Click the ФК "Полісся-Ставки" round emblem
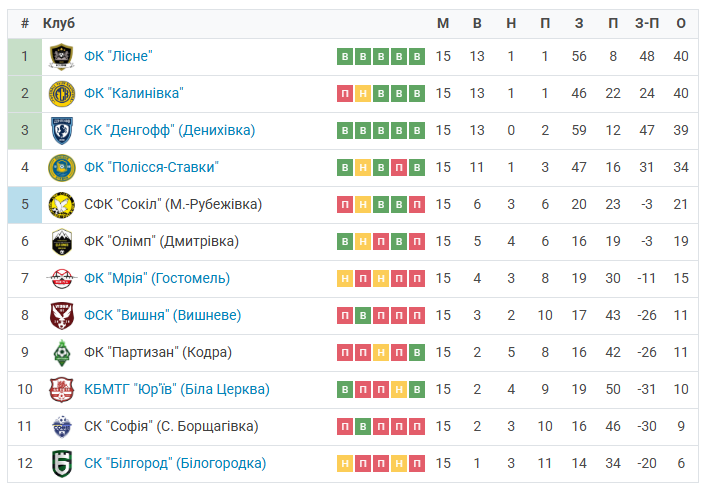Image resolution: width=705 pixels, height=487 pixels. coord(62,168)
